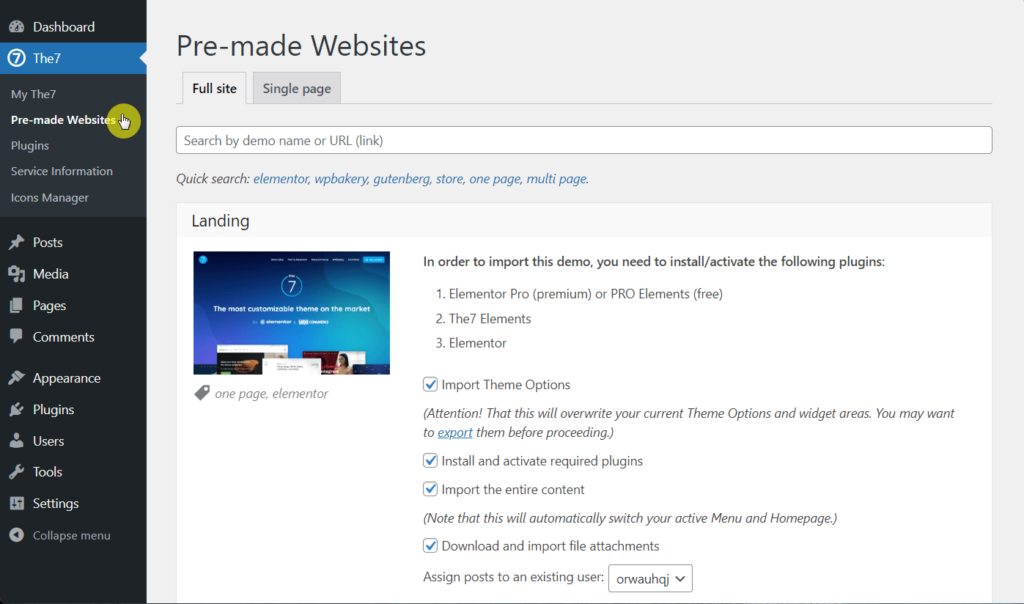Uncheck Import Theme Options
Screen dimensions: 1024x604
pyautogui.click(x=430, y=385)
